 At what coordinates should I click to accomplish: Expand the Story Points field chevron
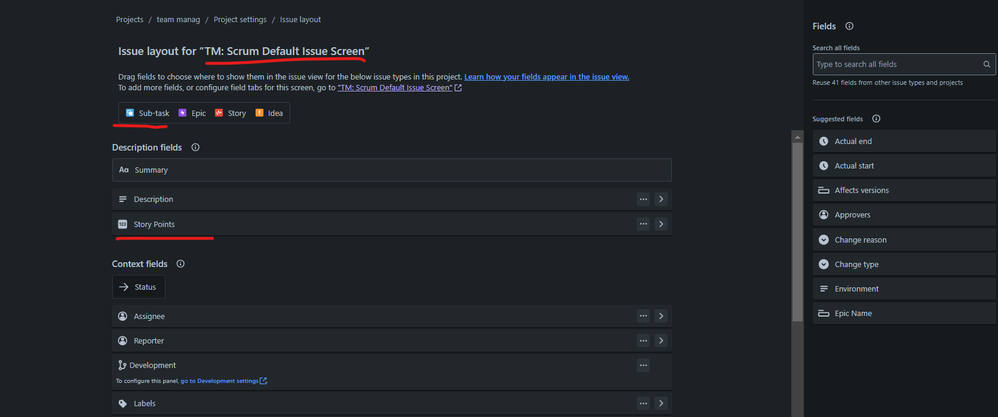(661, 224)
